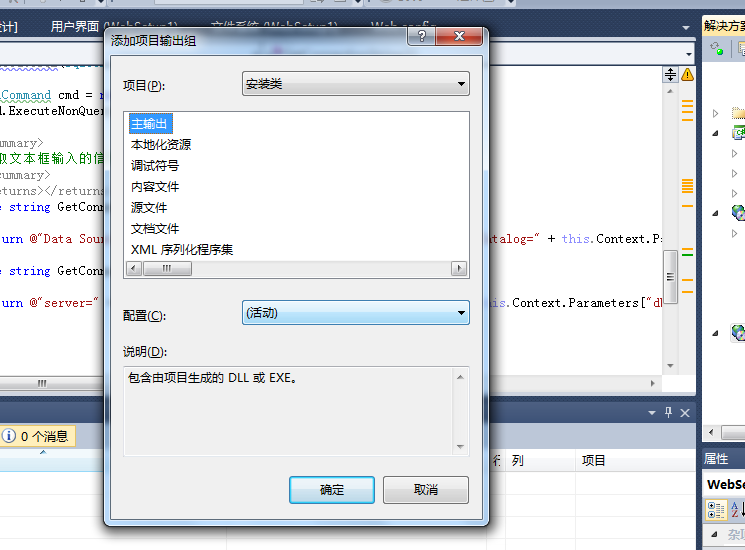Screen dimensions: 745x550
Task: Click the yellow warning triangle icon
Action: pos(687,75)
